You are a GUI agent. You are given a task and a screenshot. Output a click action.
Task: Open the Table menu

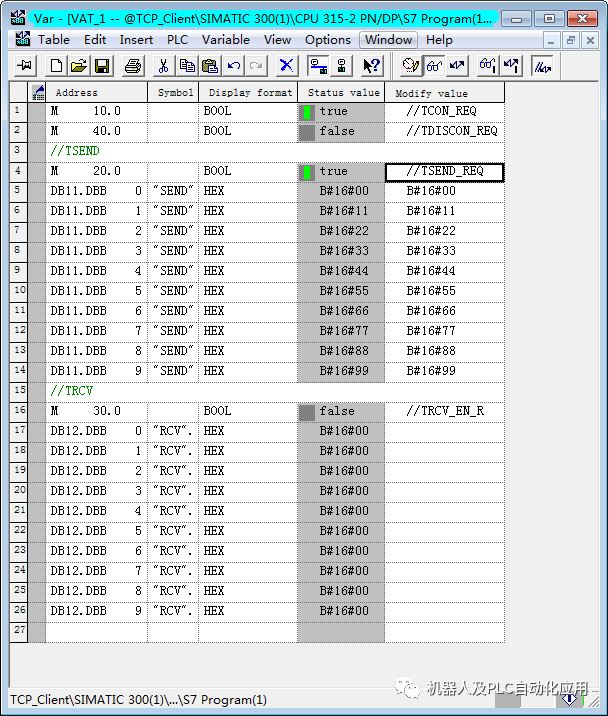[x=53, y=40]
